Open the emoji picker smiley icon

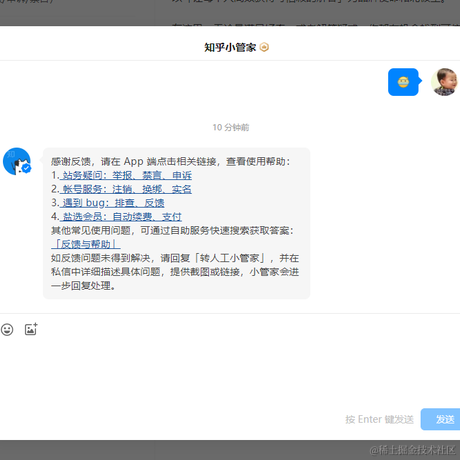[7, 329]
